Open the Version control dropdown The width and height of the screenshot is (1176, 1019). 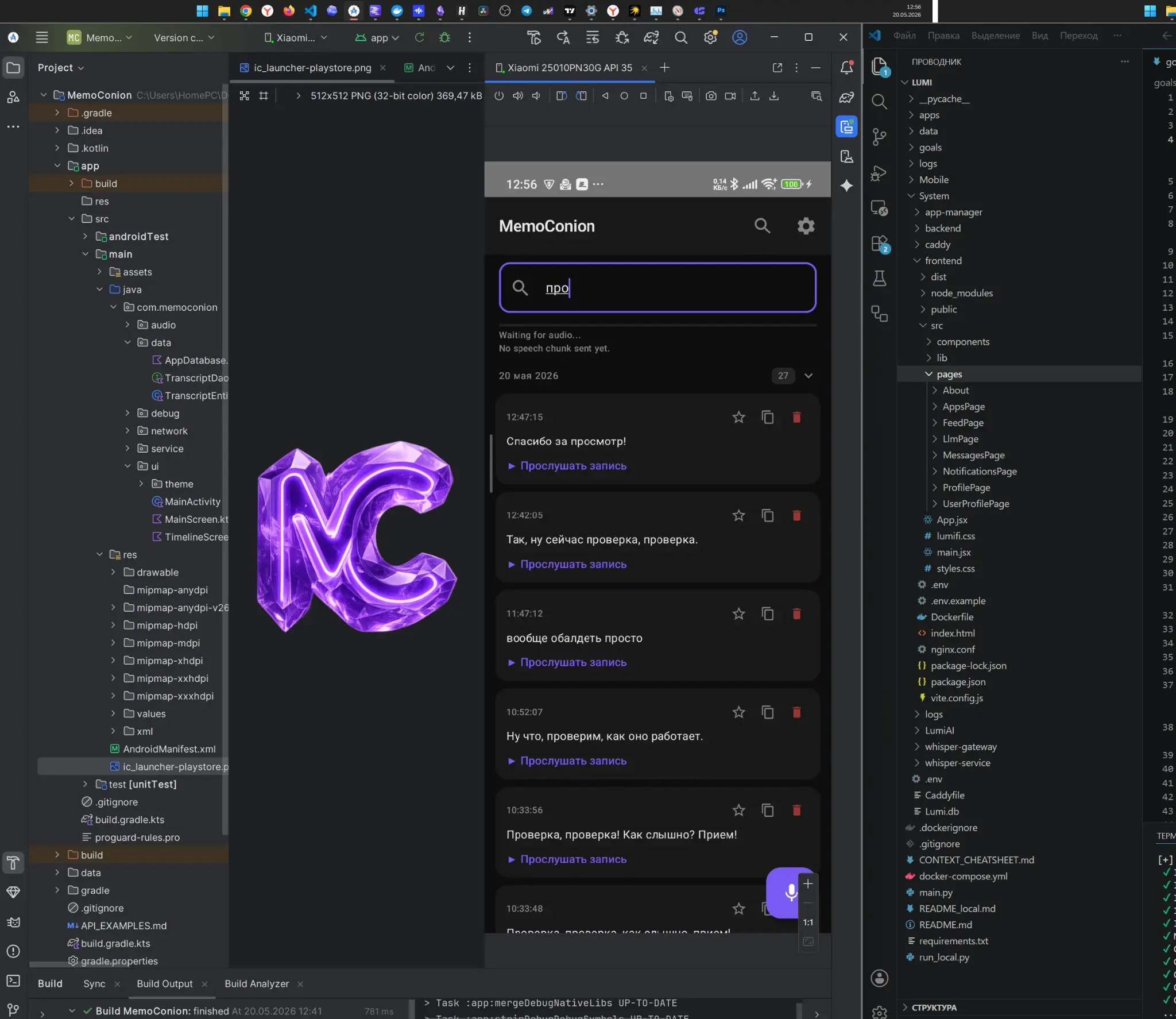click(184, 37)
